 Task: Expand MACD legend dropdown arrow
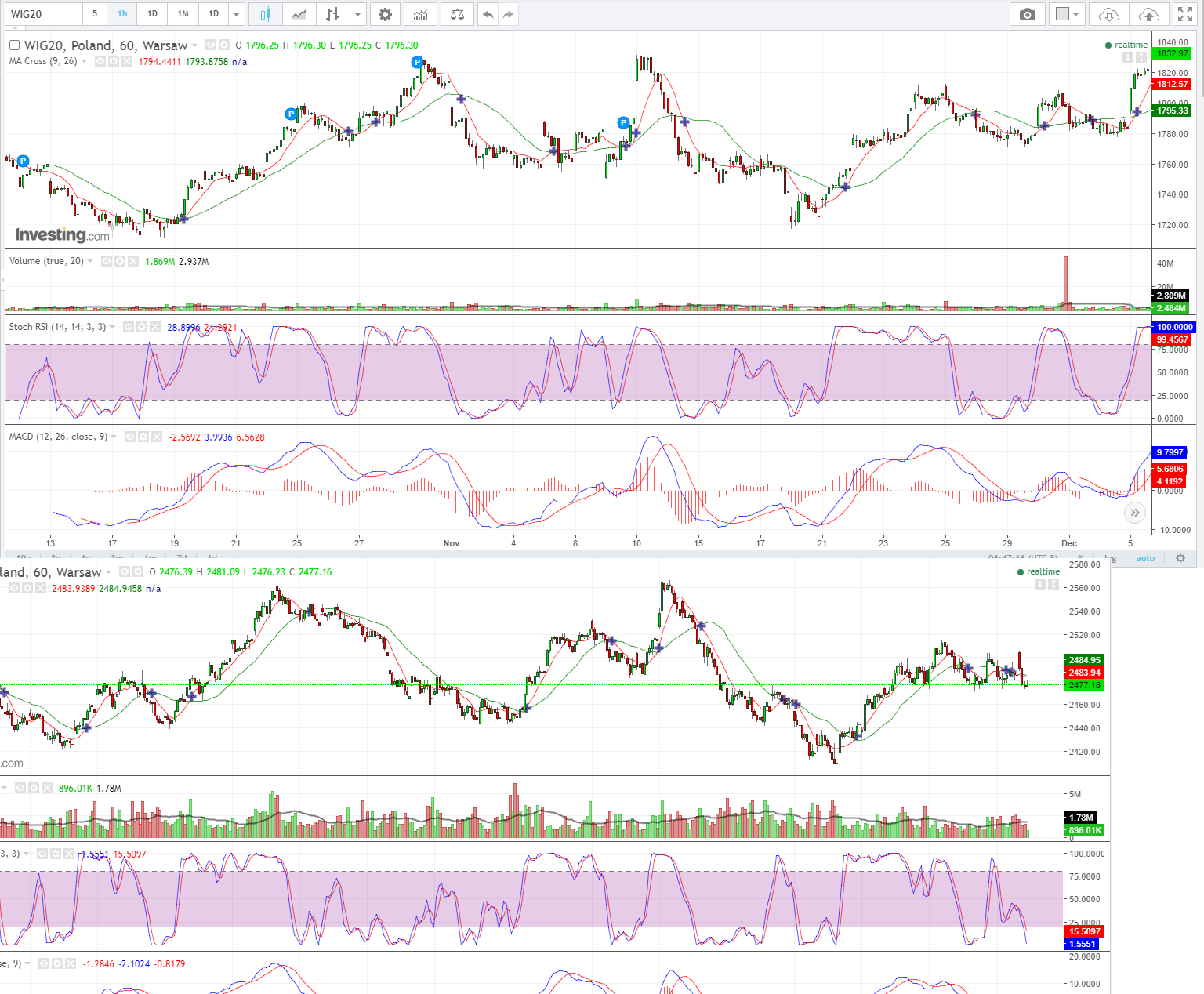[x=114, y=437]
